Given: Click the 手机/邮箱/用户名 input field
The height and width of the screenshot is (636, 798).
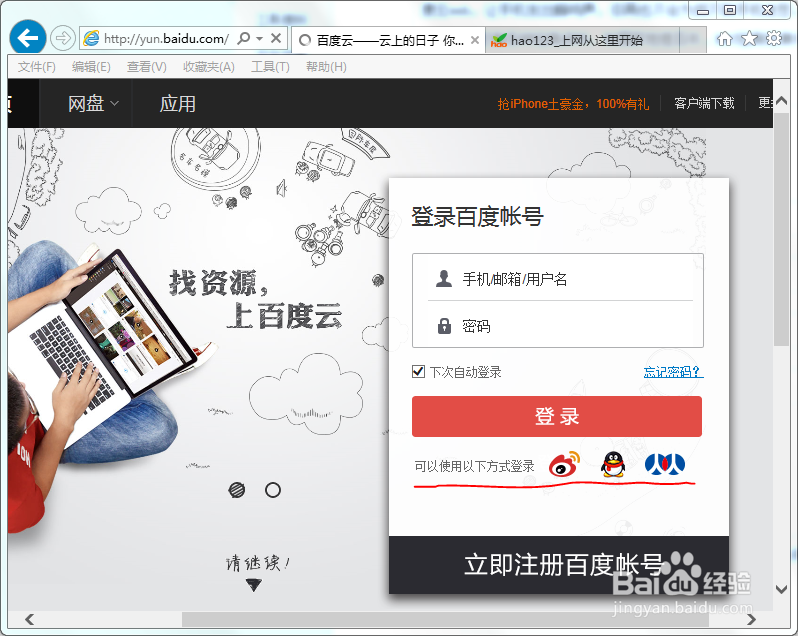Looking at the screenshot, I should (x=558, y=278).
